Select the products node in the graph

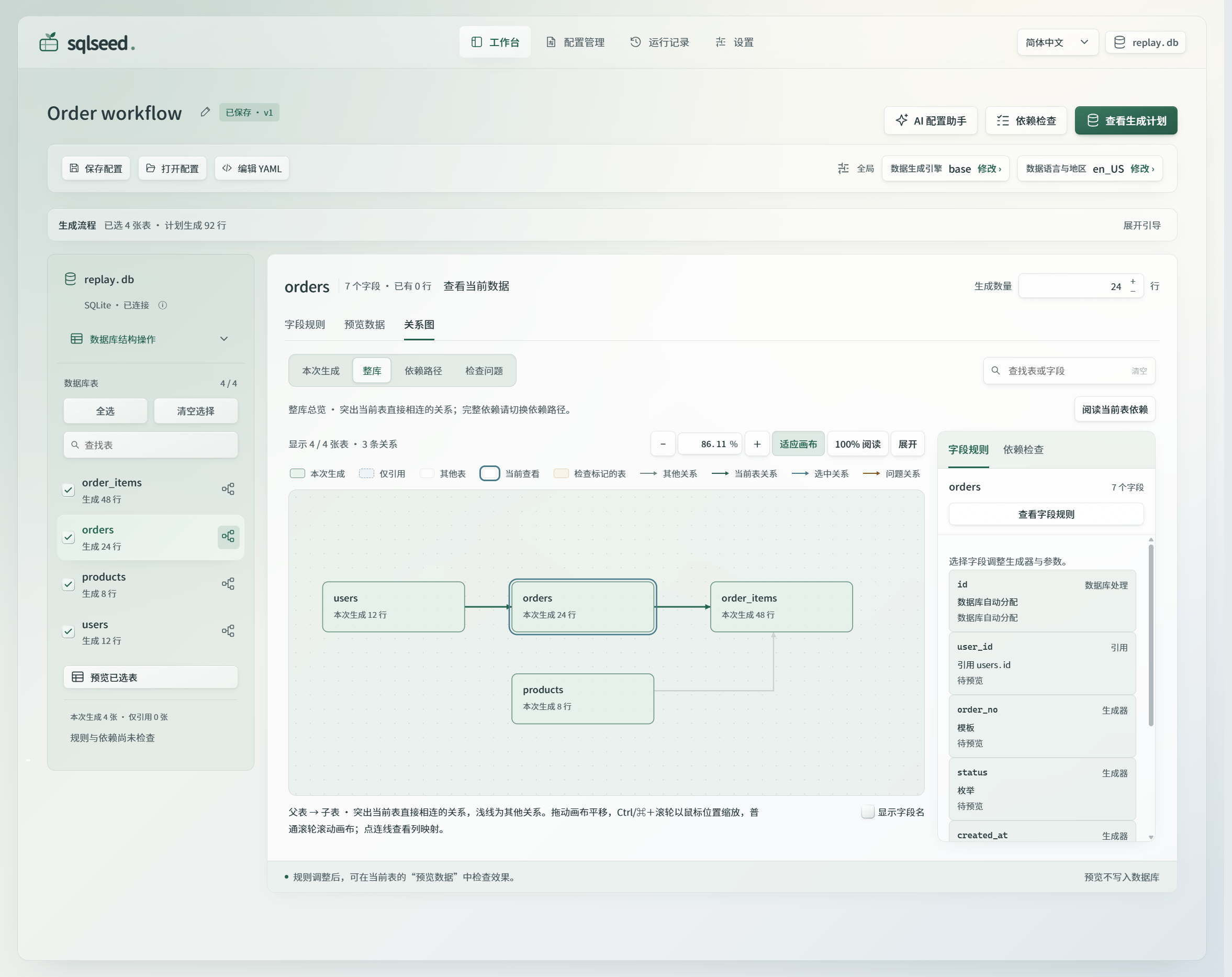[583, 698]
